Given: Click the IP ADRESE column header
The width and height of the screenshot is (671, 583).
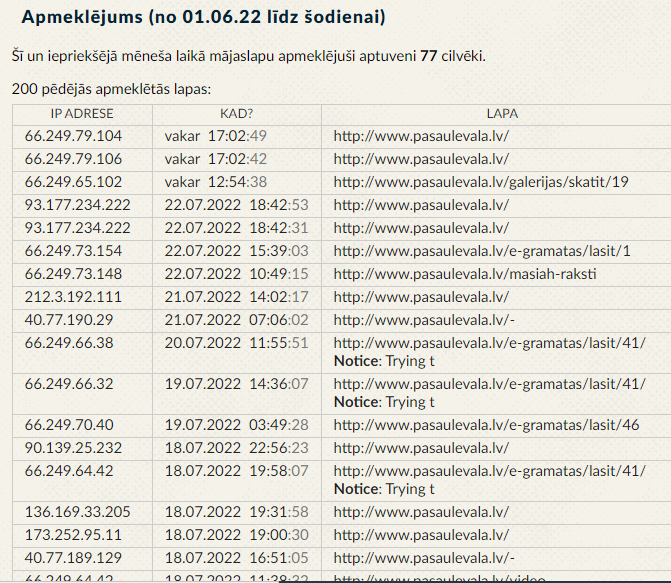Looking at the screenshot, I should click(x=82, y=114).
